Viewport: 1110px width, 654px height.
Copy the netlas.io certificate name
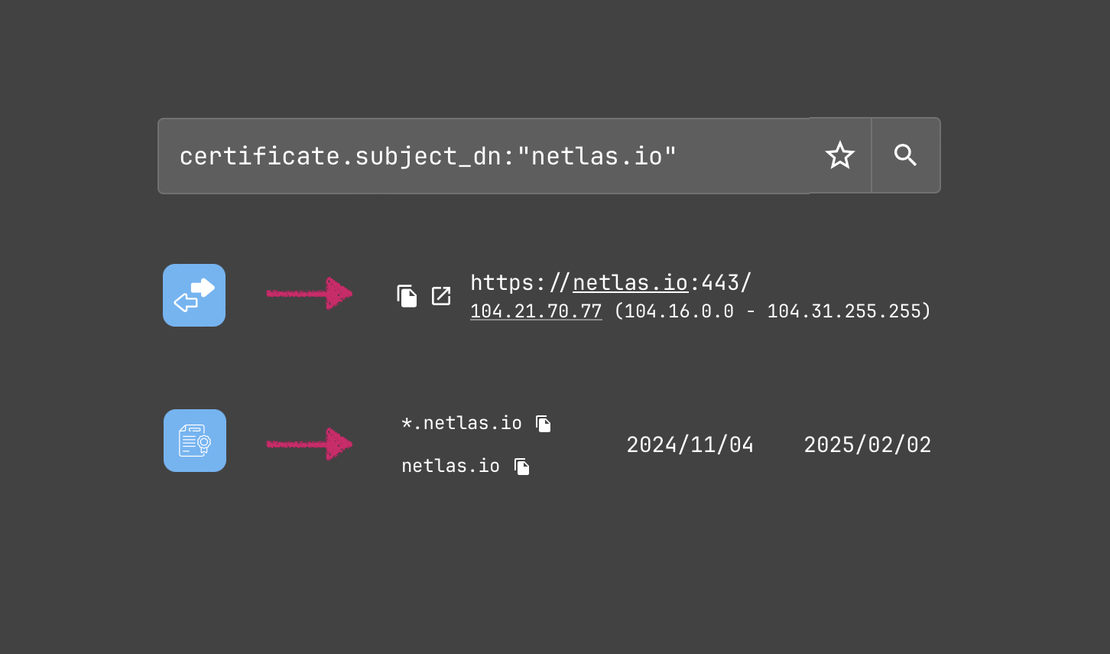click(521, 466)
